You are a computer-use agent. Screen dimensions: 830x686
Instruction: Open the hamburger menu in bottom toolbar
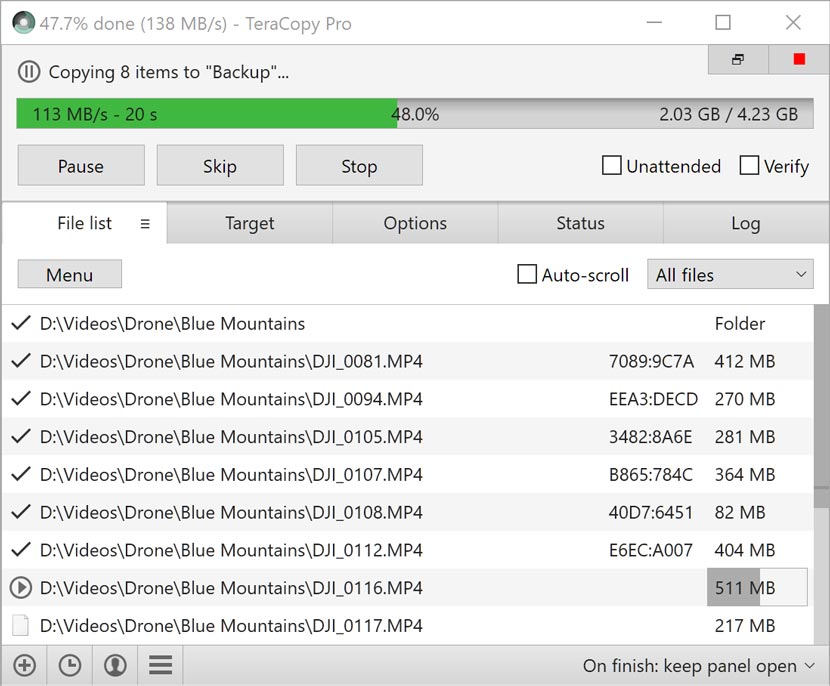coord(160,665)
